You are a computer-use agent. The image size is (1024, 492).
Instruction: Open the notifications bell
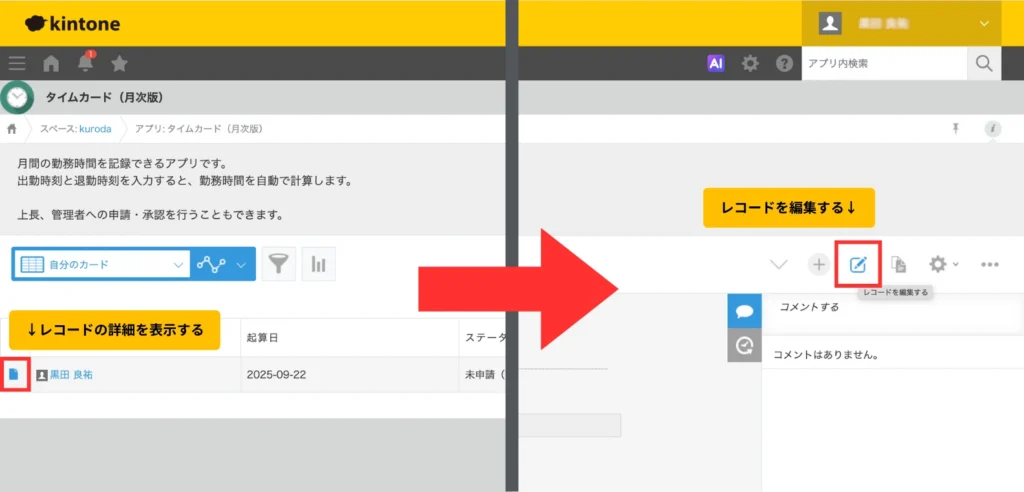click(85, 64)
